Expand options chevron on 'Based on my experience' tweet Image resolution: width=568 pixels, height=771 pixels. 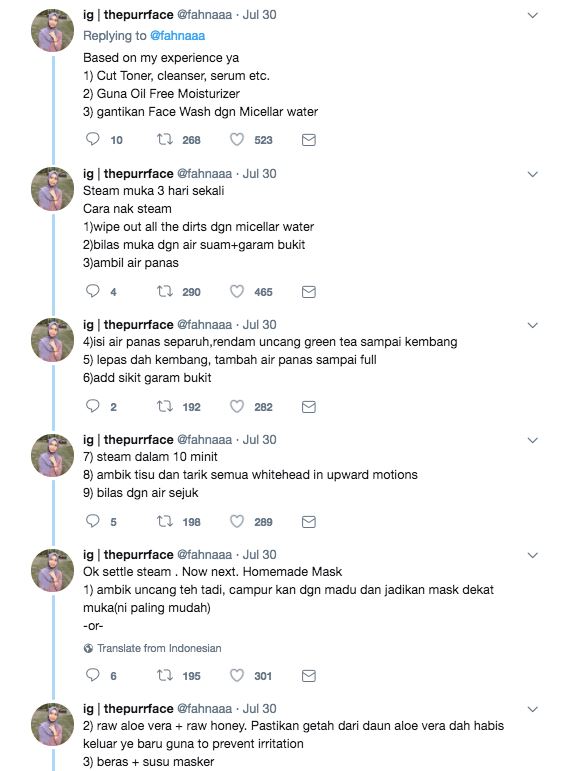(532, 15)
